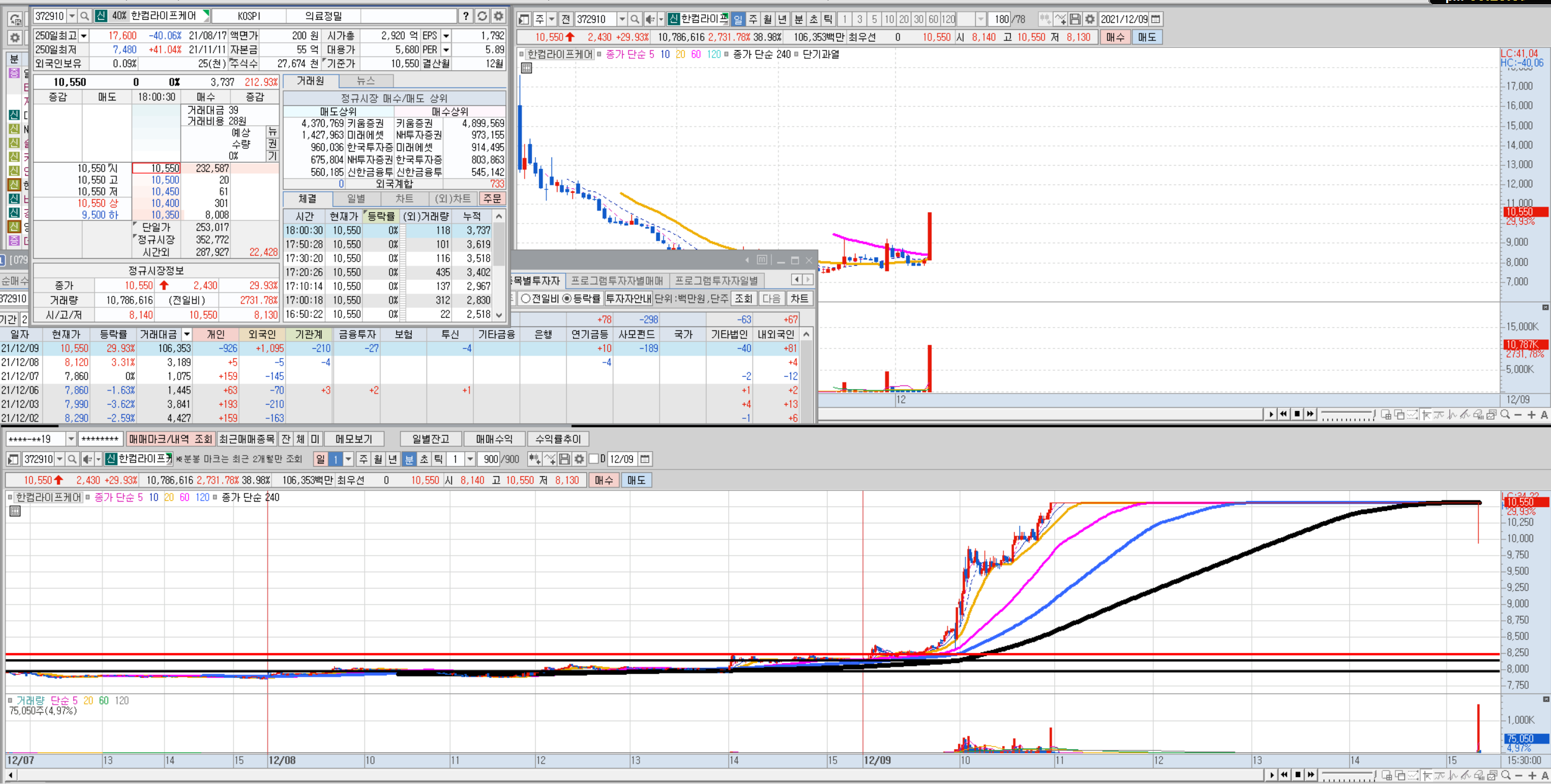Select the 전일비 radio button
The width and height of the screenshot is (1551, 784).
click(526, 299)
